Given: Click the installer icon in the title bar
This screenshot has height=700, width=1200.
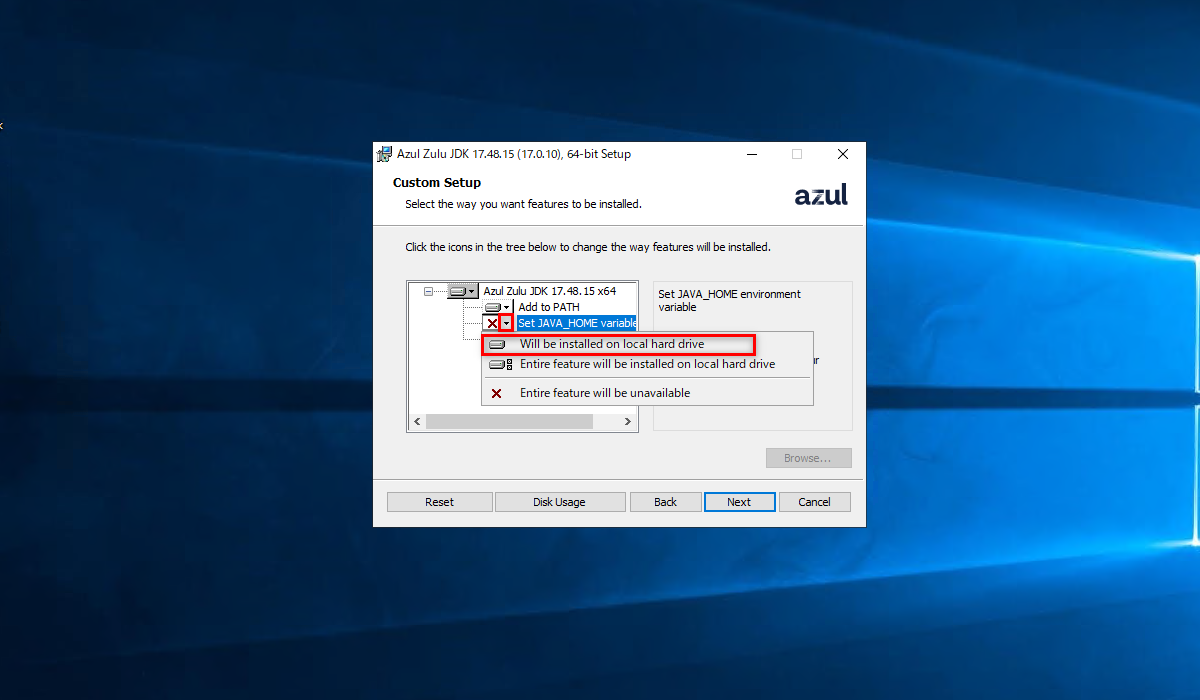Looking at the screenshot, I should [x=384, y=154].
